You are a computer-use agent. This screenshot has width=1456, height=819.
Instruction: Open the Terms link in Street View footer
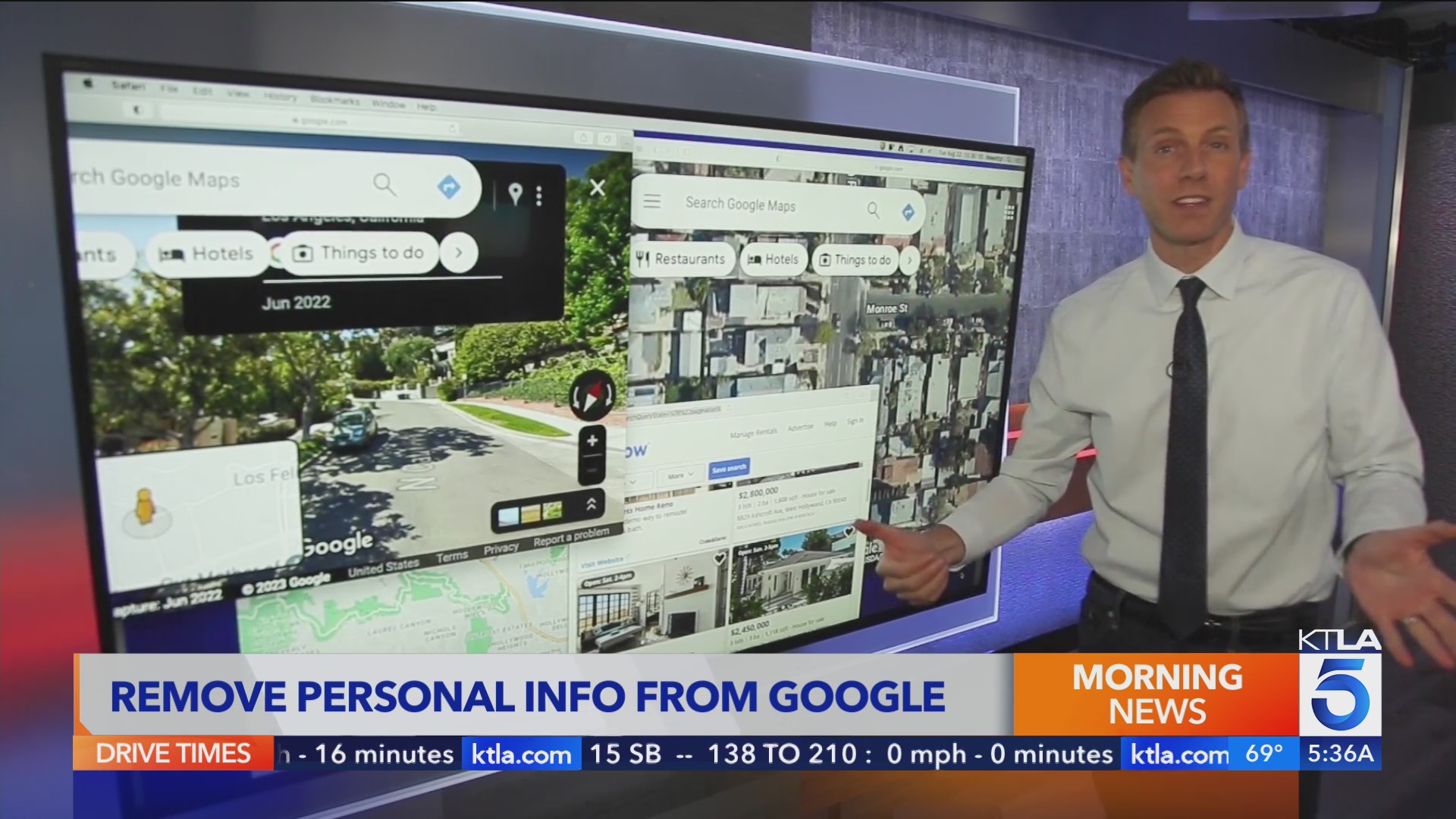tap(452, 557)
